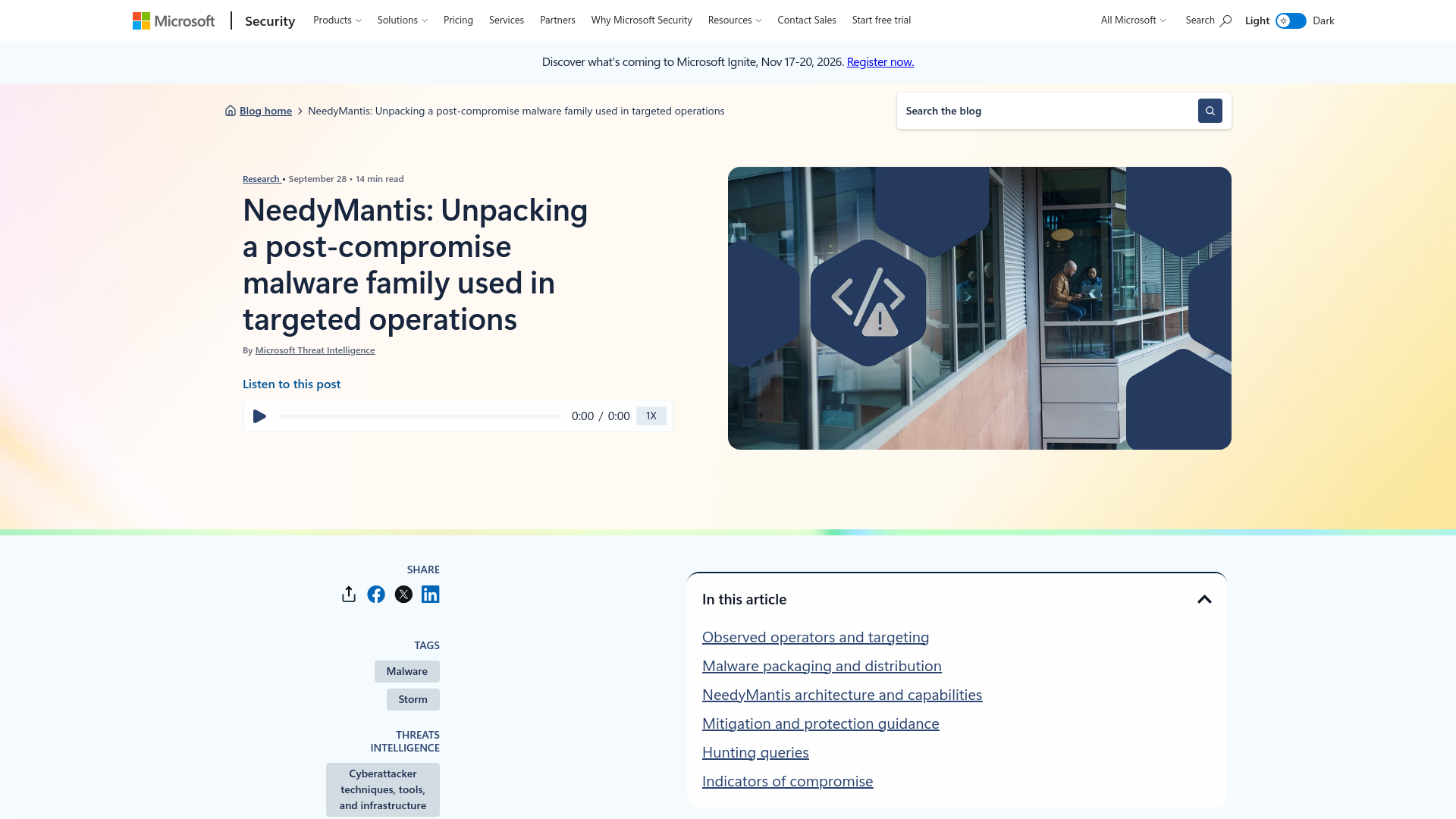1456x819 pixels.
Task: Jump to Hunting queries section
Action: click(755, 752)
